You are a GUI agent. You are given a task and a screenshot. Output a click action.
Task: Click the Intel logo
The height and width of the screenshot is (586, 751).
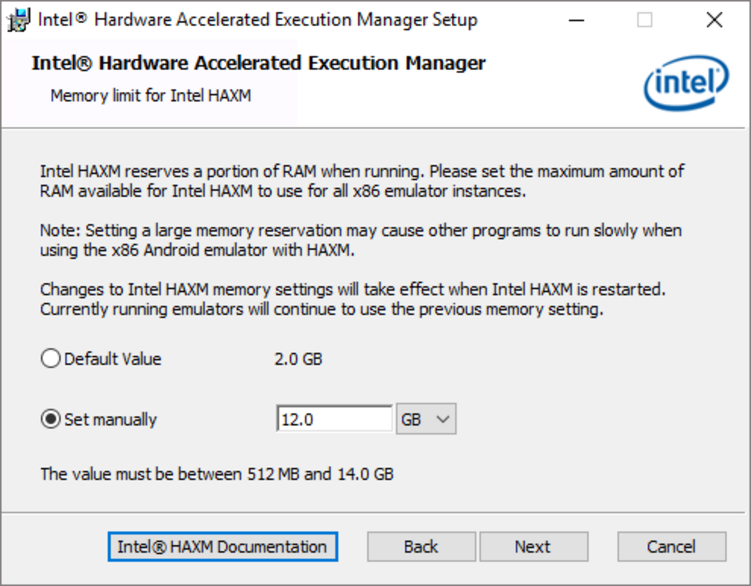pos(686,82)
